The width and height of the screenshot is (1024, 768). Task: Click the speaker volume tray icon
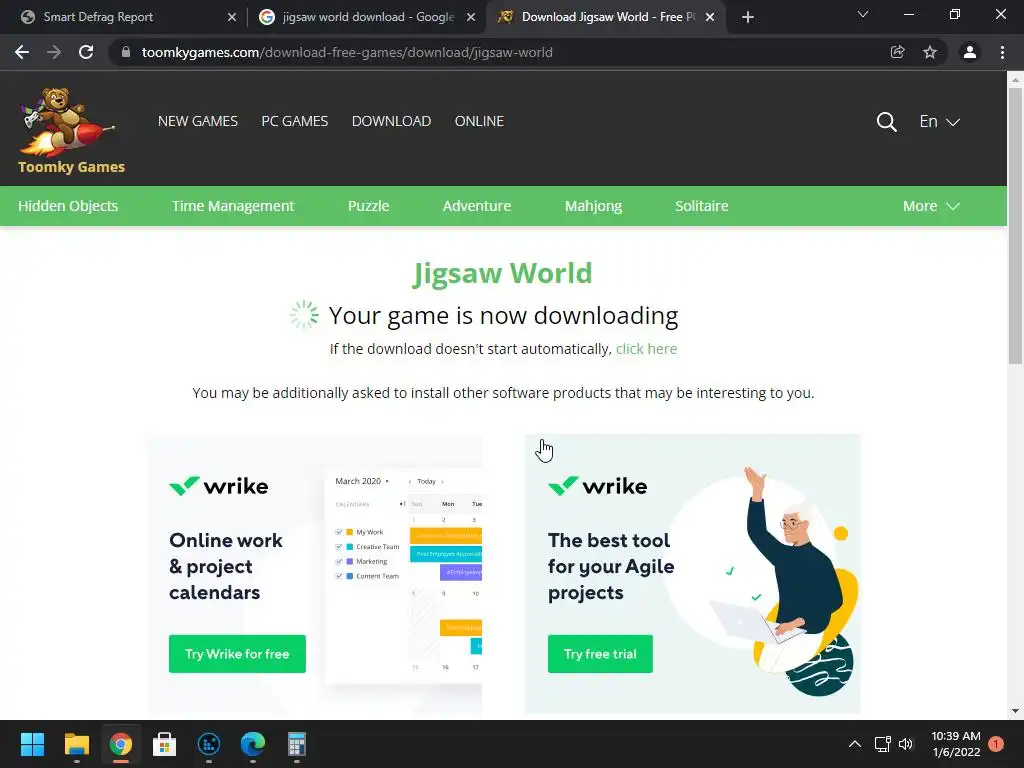[906, 744]
